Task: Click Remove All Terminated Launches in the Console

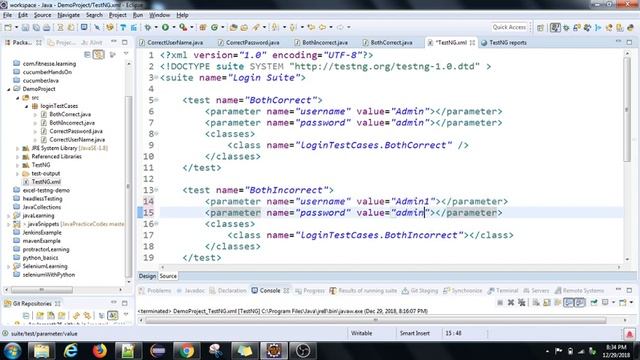Action: coord(521,302)
